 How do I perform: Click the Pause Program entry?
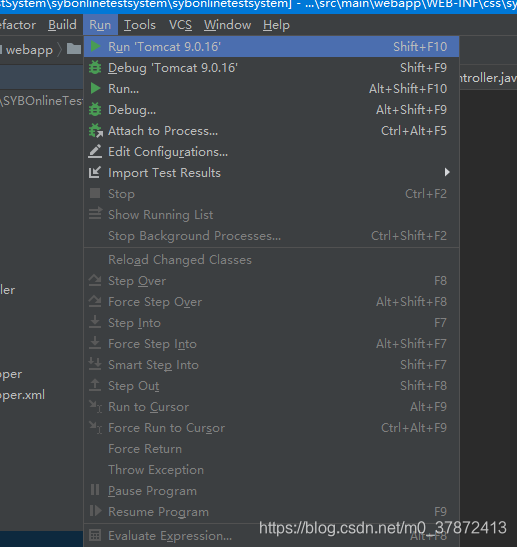271,490
